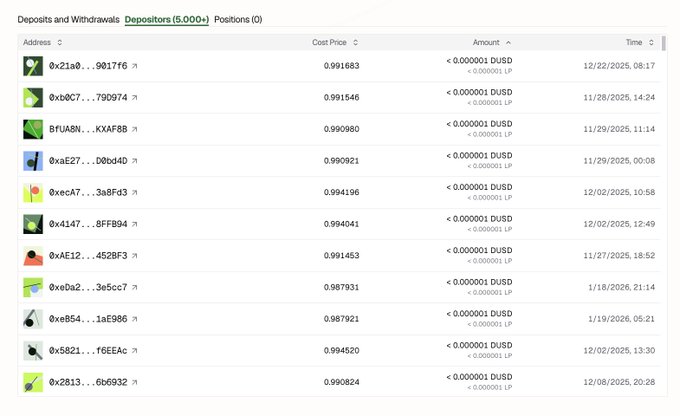This screenshot has height=416, width=680.
Task: Open address link 0xAE12...452BF3
Action: [88, 256]
